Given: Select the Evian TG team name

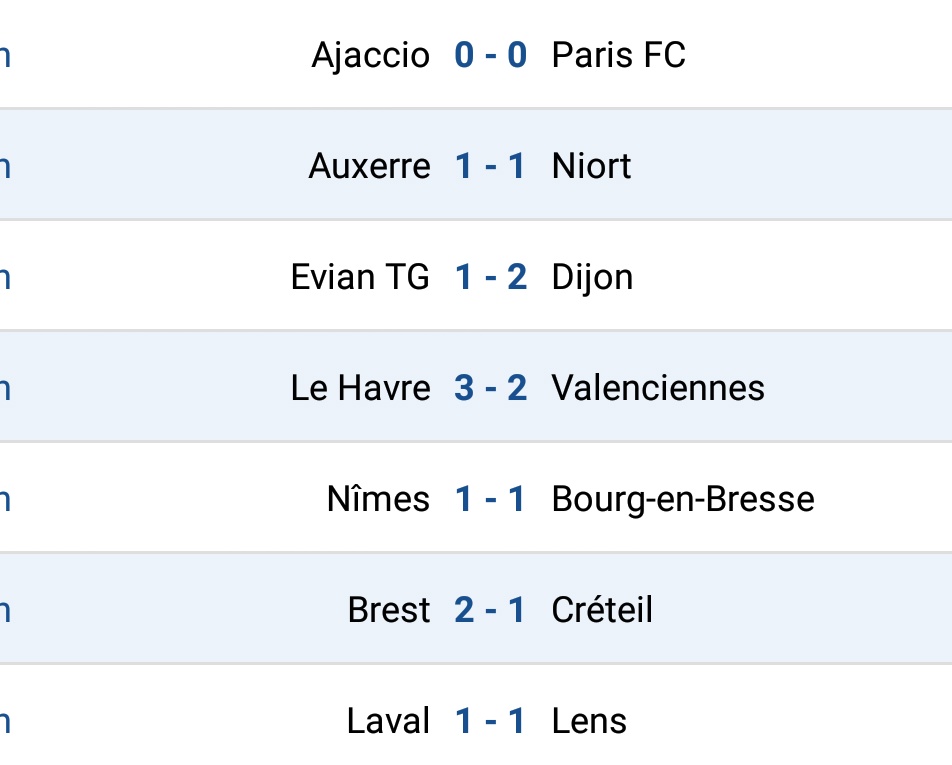Looking at the screenshot, I should [361, 277].
